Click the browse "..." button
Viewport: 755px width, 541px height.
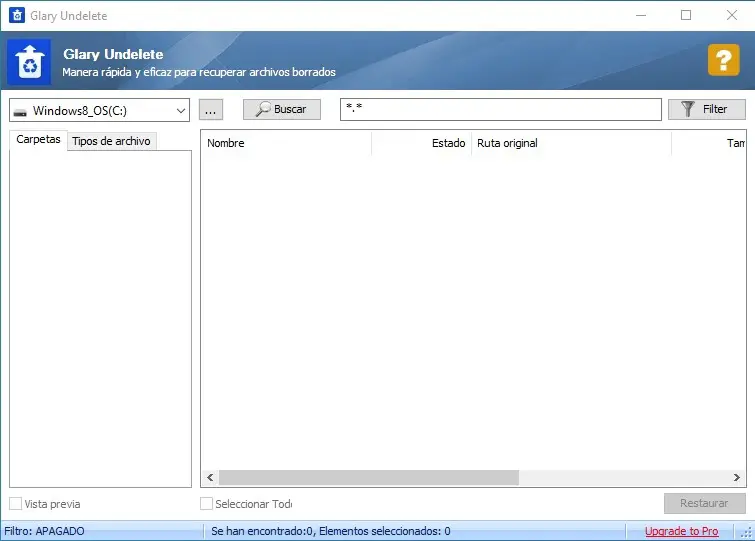click(x=211, y=110)
